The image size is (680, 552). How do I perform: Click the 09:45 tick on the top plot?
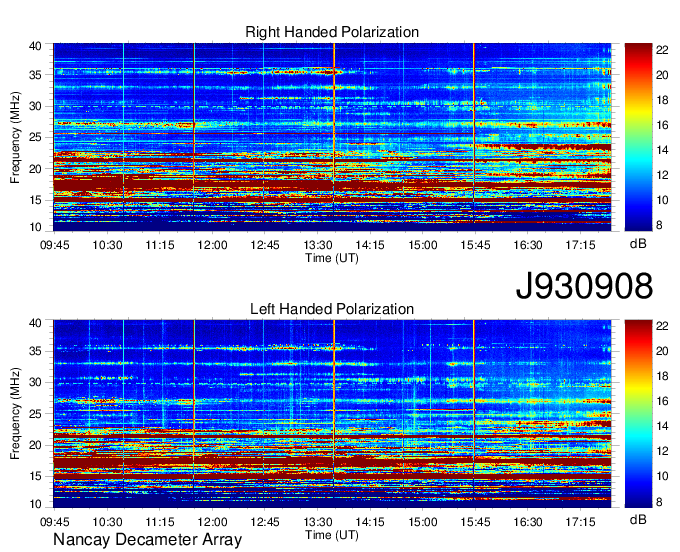[x=54, y=245]
